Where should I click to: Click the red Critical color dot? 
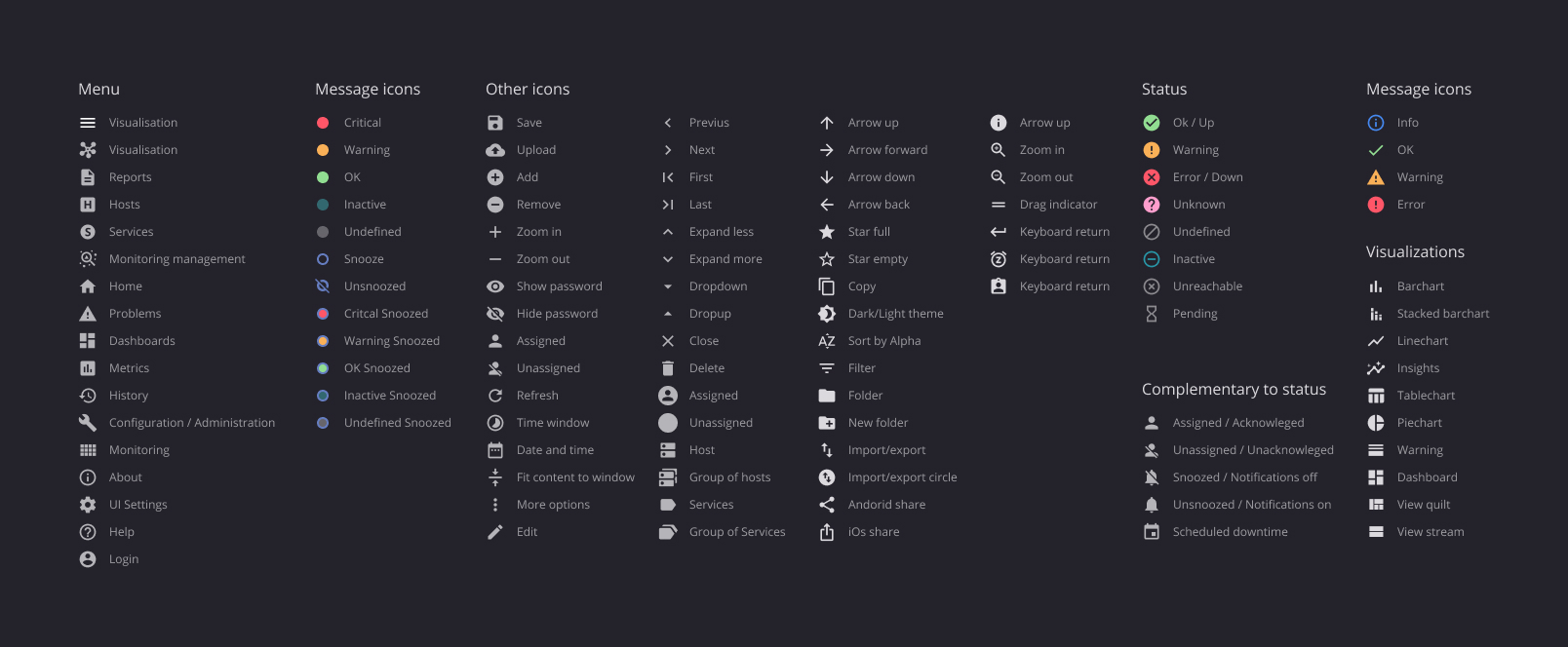click(x=323, y=123)
